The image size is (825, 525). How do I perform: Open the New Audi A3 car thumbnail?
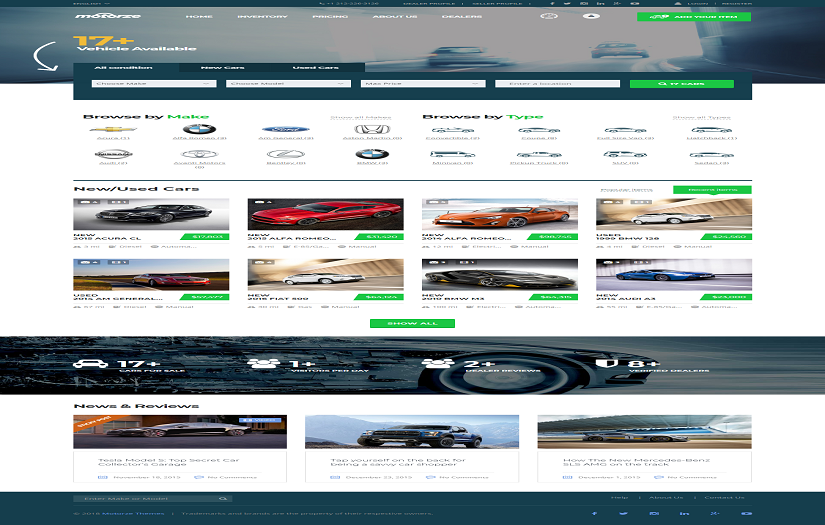pyautogui.click(x=674, y=274)
